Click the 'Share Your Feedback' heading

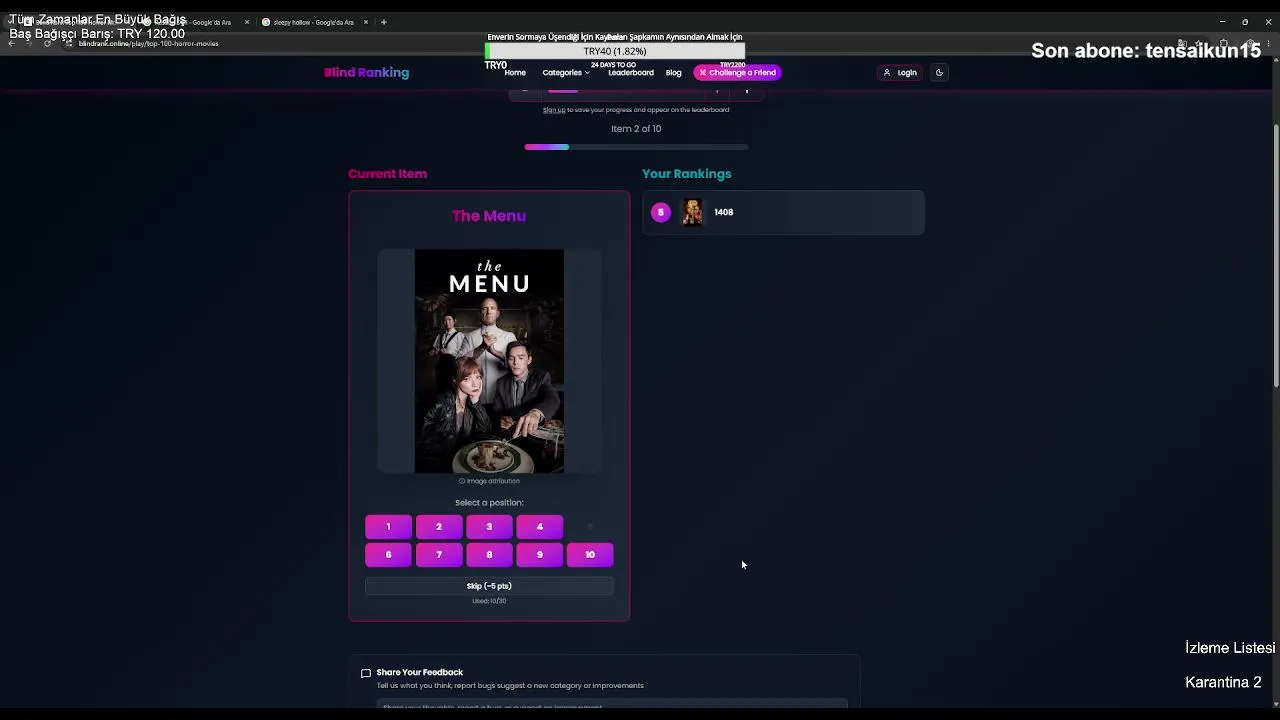[419, 673]
